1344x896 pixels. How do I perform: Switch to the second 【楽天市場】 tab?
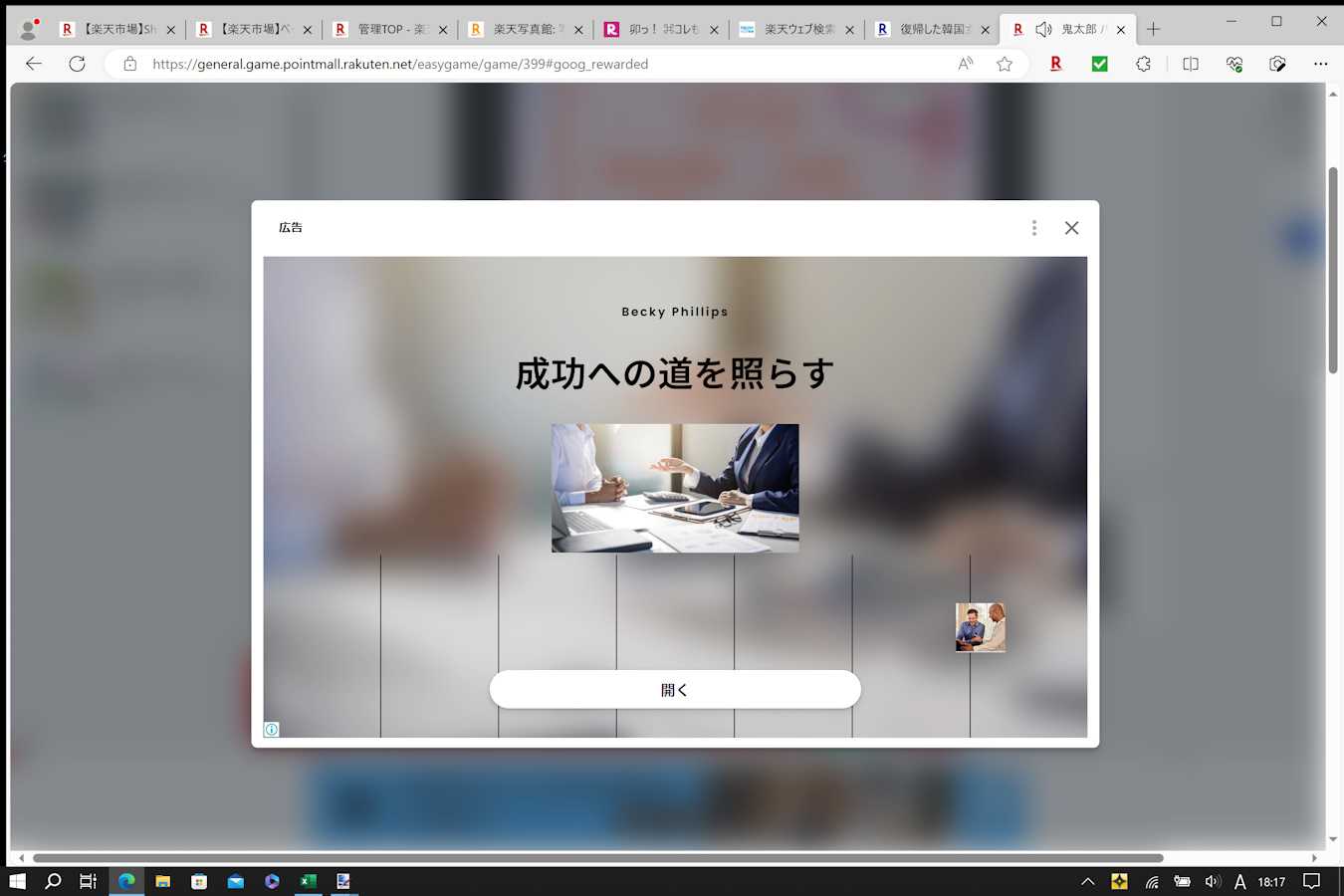point(254,30)
